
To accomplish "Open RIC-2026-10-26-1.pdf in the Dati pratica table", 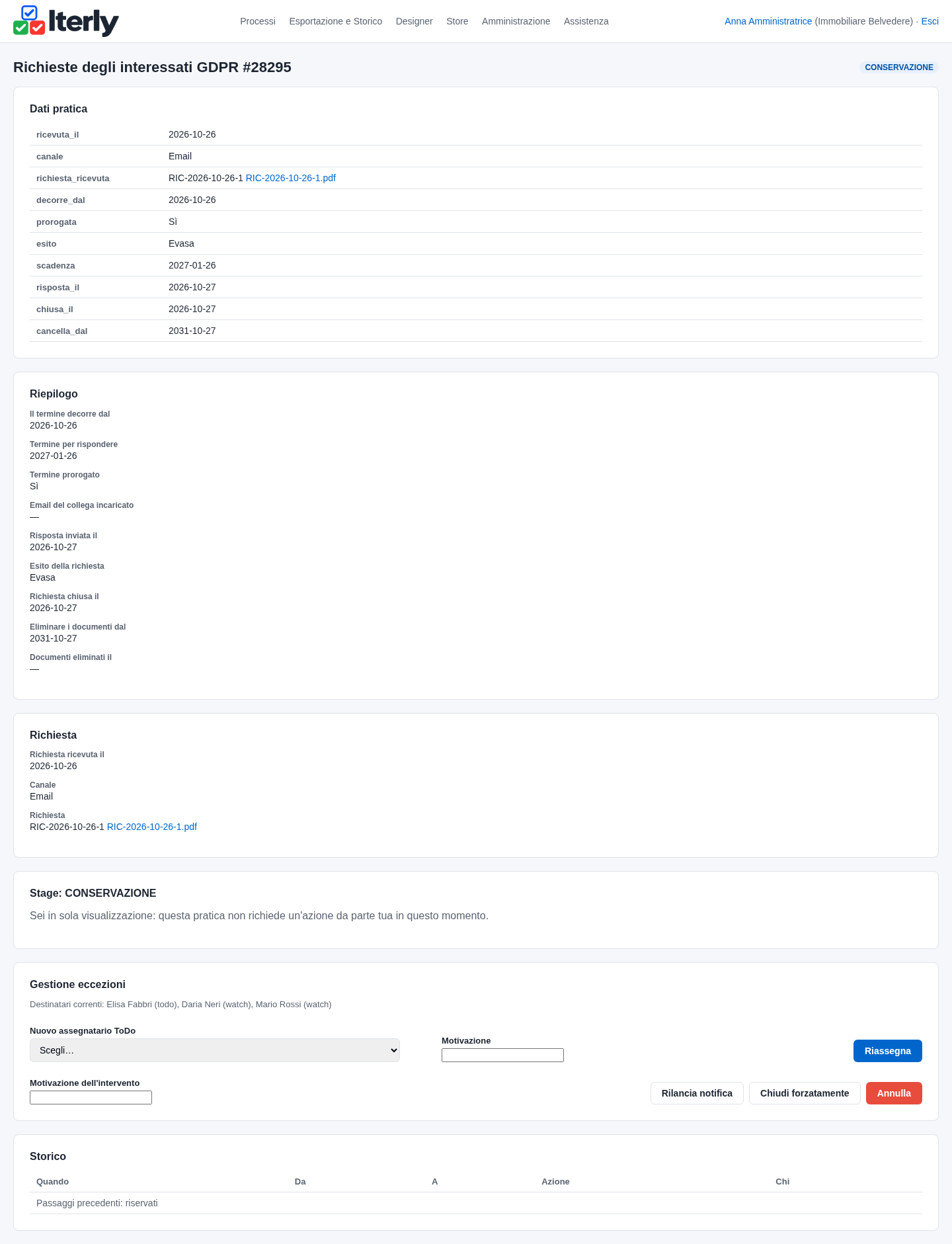I will (291, 178).
